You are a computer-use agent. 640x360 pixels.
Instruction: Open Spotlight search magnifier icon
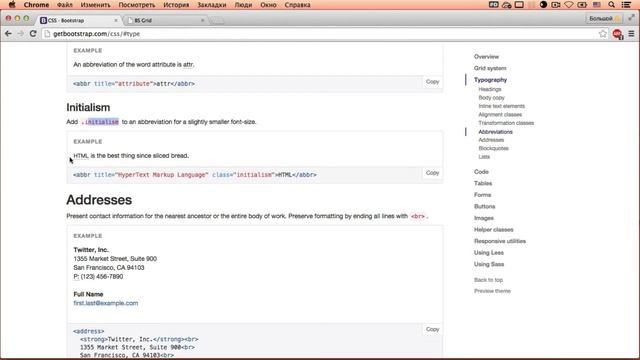click(611, 5)
